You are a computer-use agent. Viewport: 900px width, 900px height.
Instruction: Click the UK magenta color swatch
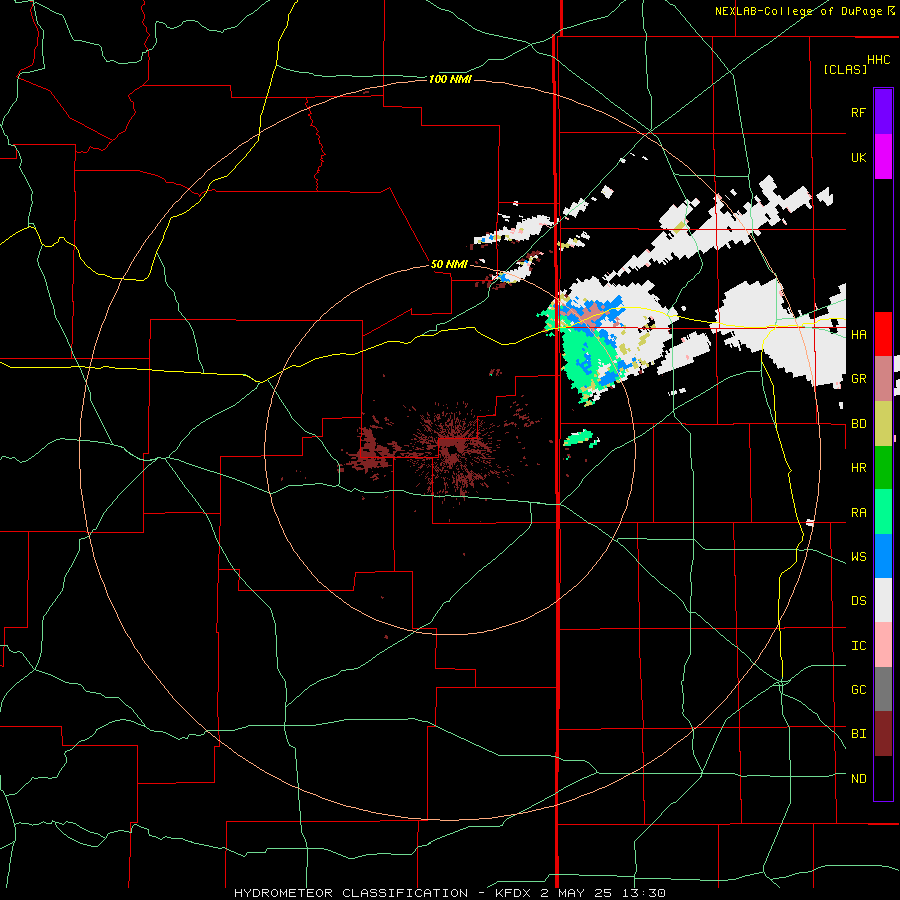click(x=883, y=157)
